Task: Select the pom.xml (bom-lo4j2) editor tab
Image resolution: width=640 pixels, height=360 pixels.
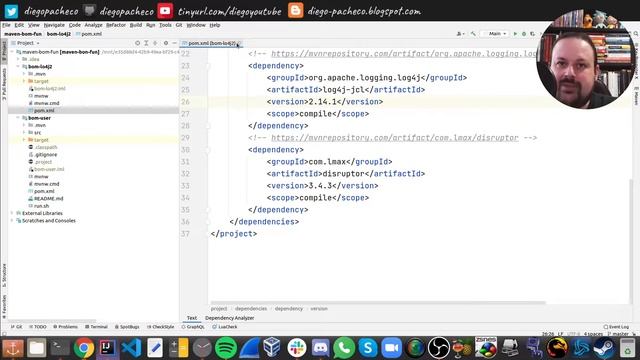Action: (x=211, y=43)
